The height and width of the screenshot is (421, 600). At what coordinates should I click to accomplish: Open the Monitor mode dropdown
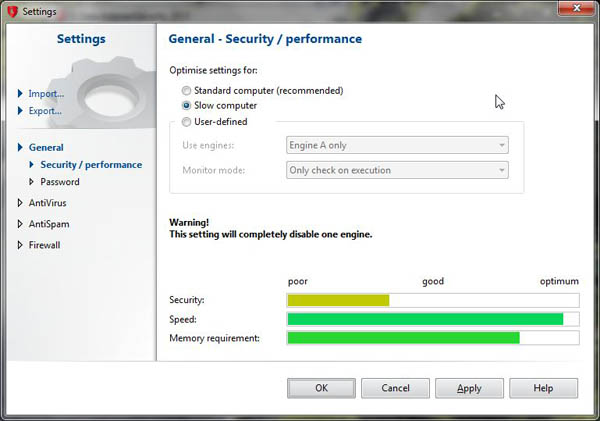(x=397, y=170)
